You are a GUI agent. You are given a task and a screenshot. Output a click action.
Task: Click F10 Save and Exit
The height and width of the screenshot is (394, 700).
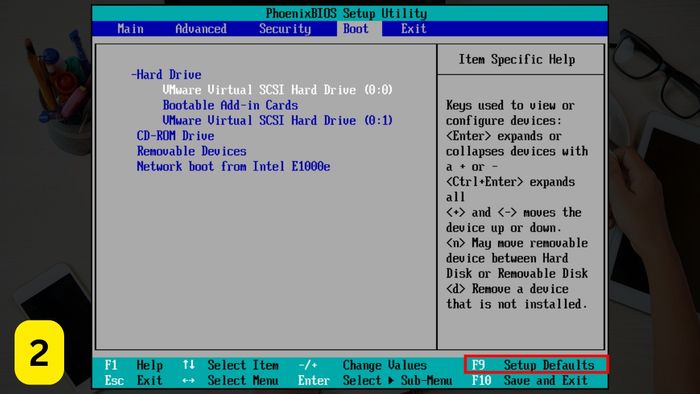[530, 381]
